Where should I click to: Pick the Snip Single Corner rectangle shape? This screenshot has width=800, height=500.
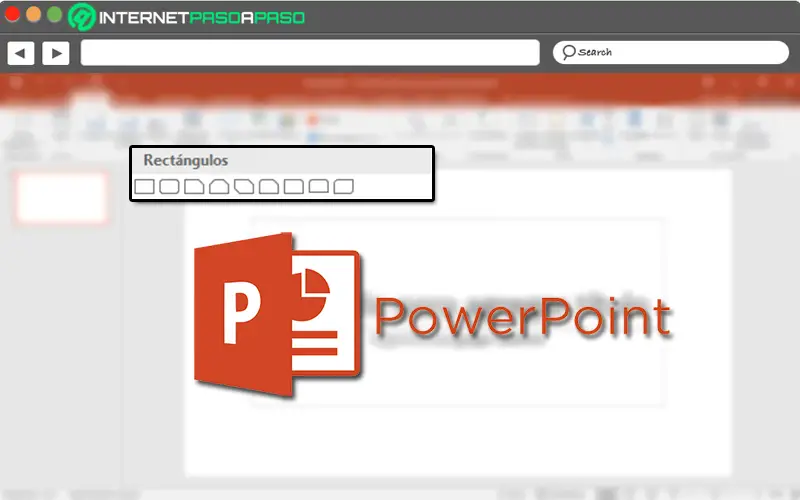click(x=194, y=186)
